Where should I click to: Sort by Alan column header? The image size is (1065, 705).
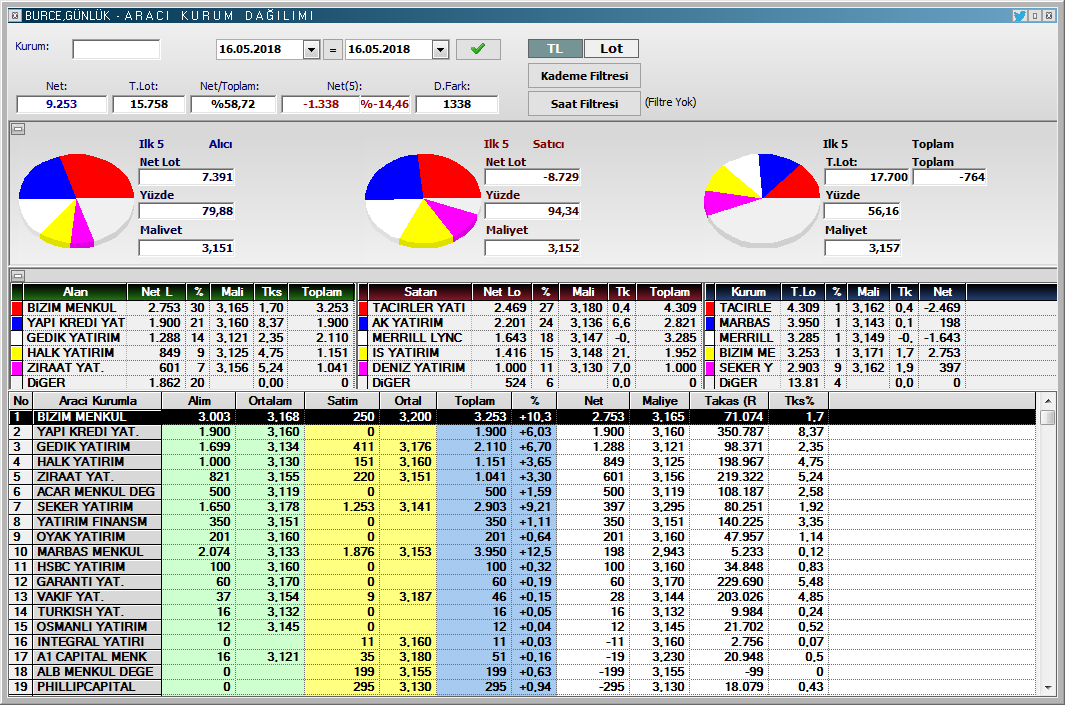[x=75, y=292]
